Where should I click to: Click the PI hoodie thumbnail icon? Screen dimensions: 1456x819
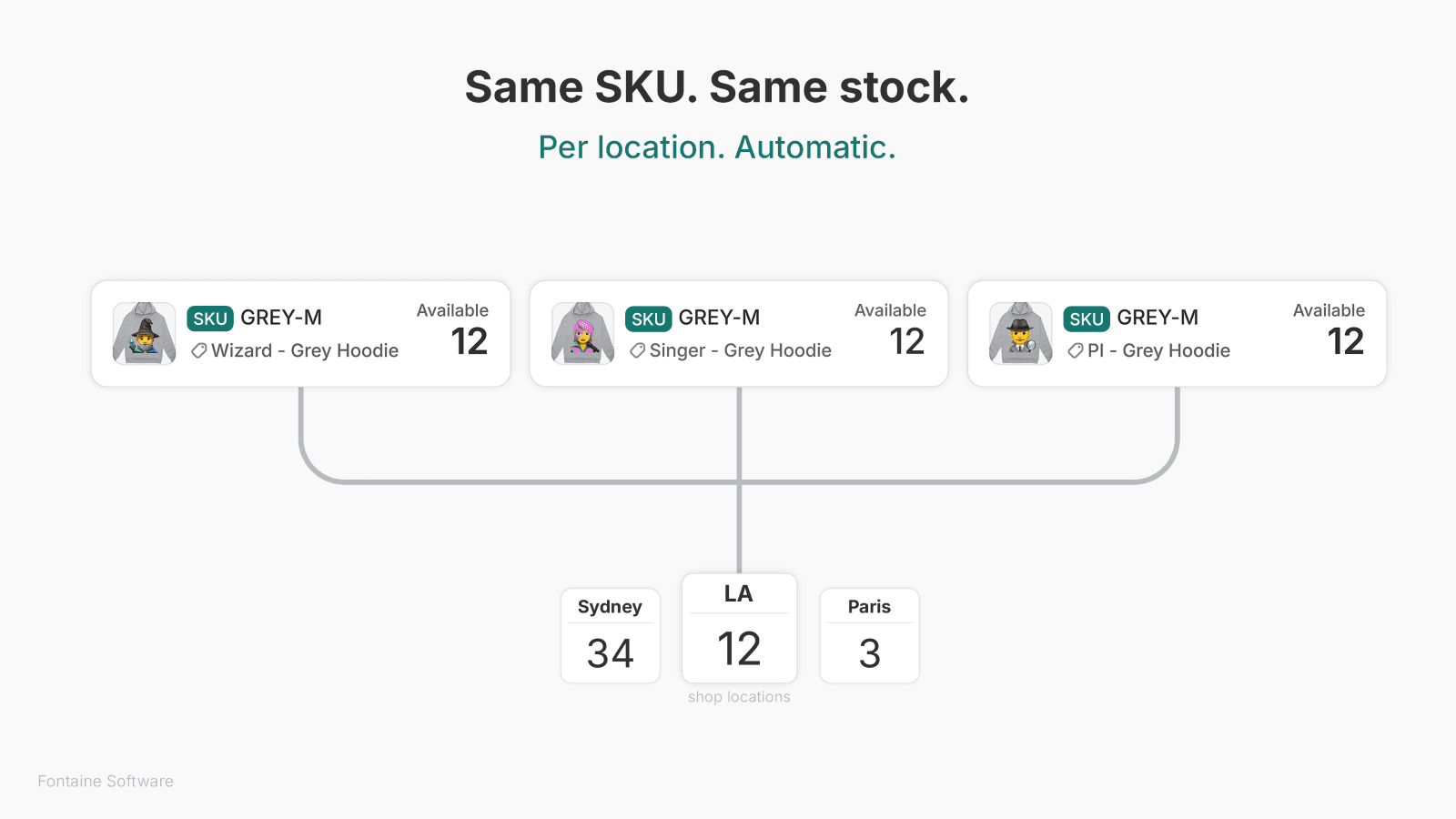coord(1020,334)
